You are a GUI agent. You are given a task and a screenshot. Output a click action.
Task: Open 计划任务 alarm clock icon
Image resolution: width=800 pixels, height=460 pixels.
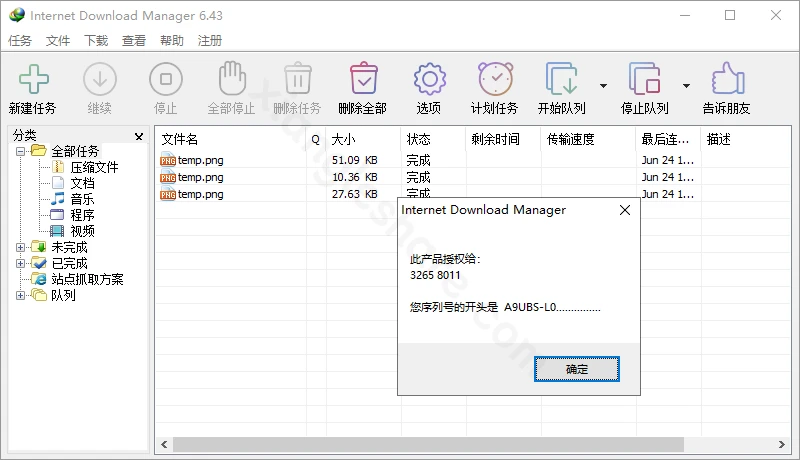(x=495, y=79)
